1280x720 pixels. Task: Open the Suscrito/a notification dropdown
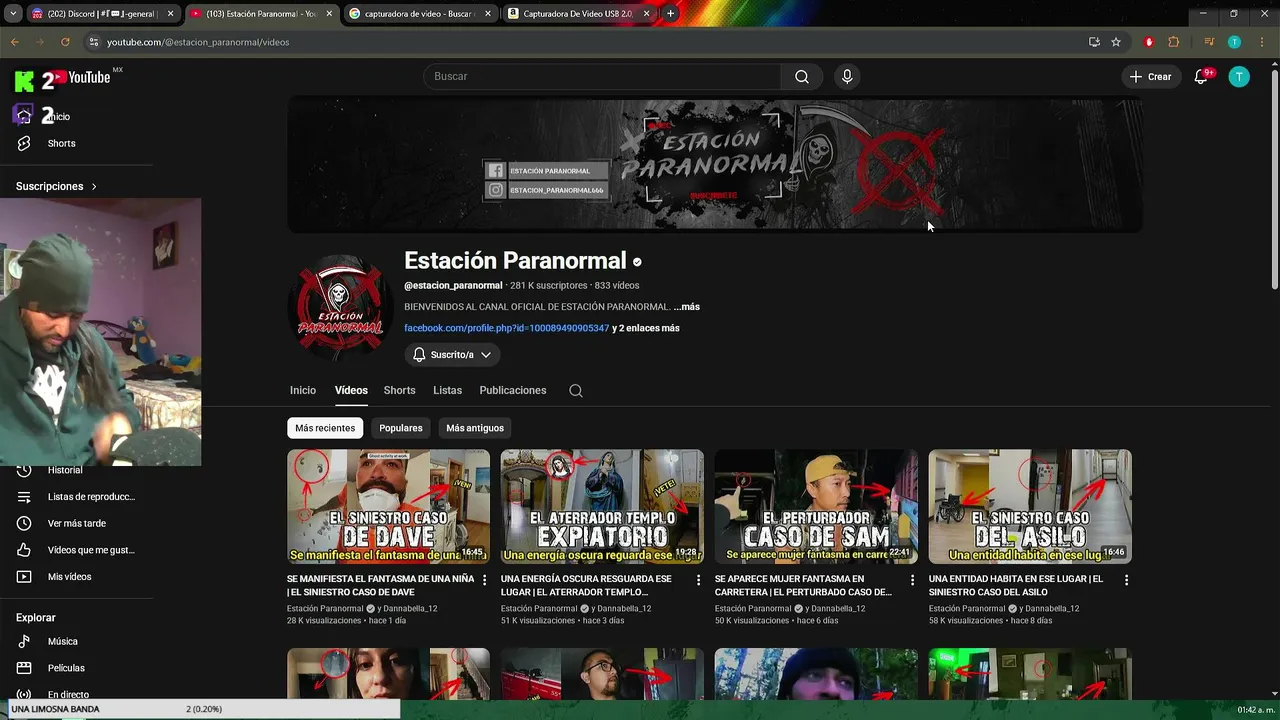[452, 355]
